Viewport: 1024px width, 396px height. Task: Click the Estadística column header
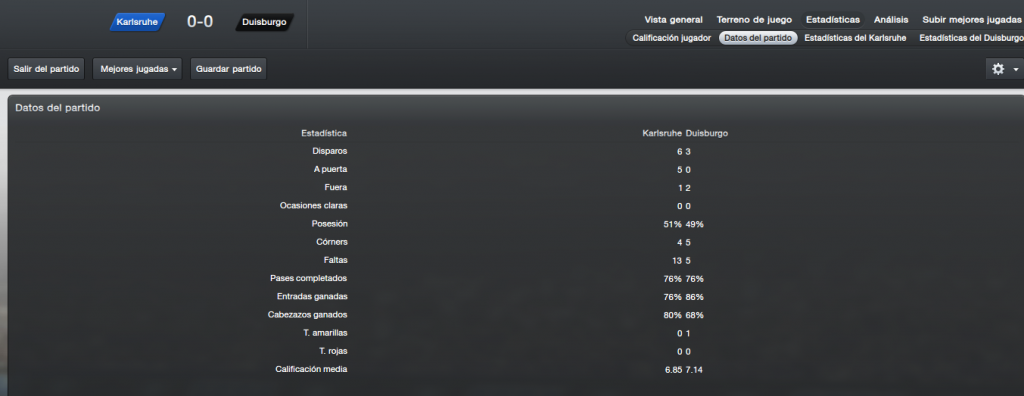point(324,133)
